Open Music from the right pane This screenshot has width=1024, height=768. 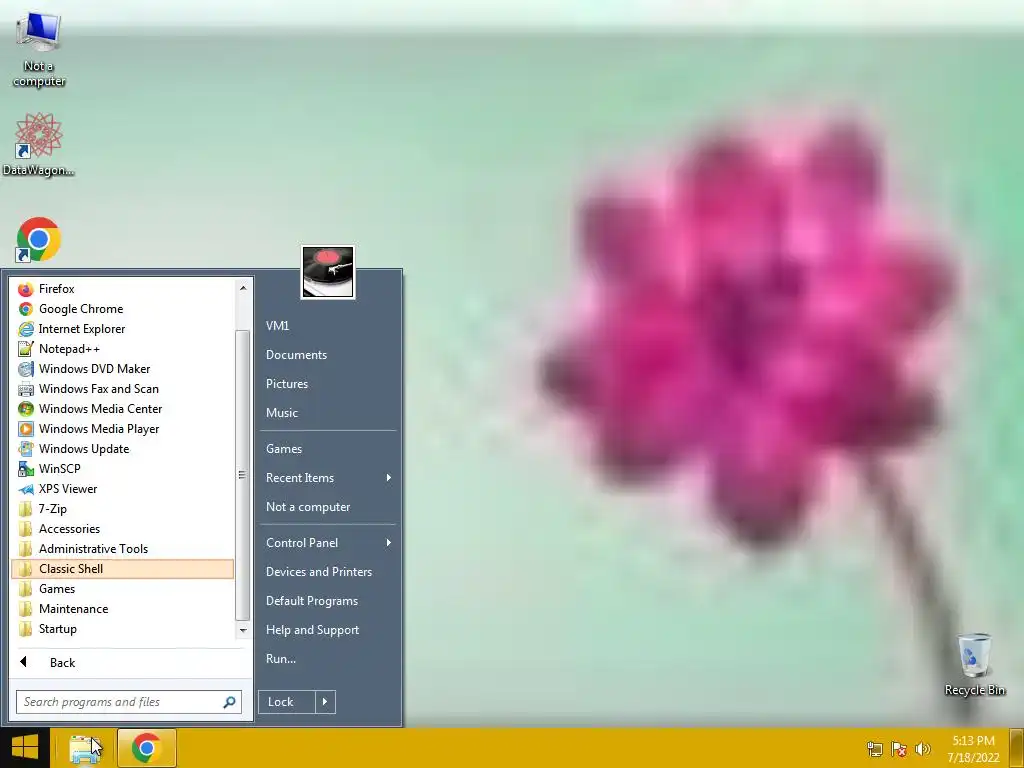point(328,413)
